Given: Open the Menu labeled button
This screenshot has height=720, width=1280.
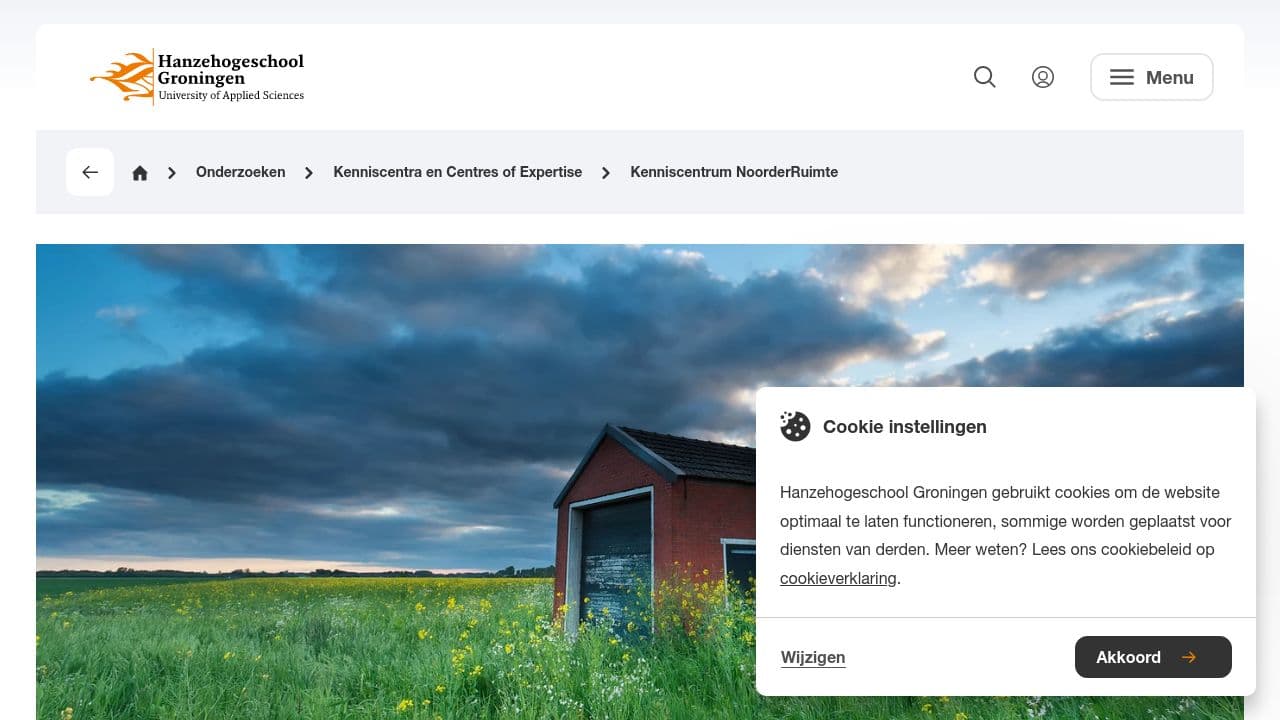Looking at the screenshot, I should (1169, 77).
